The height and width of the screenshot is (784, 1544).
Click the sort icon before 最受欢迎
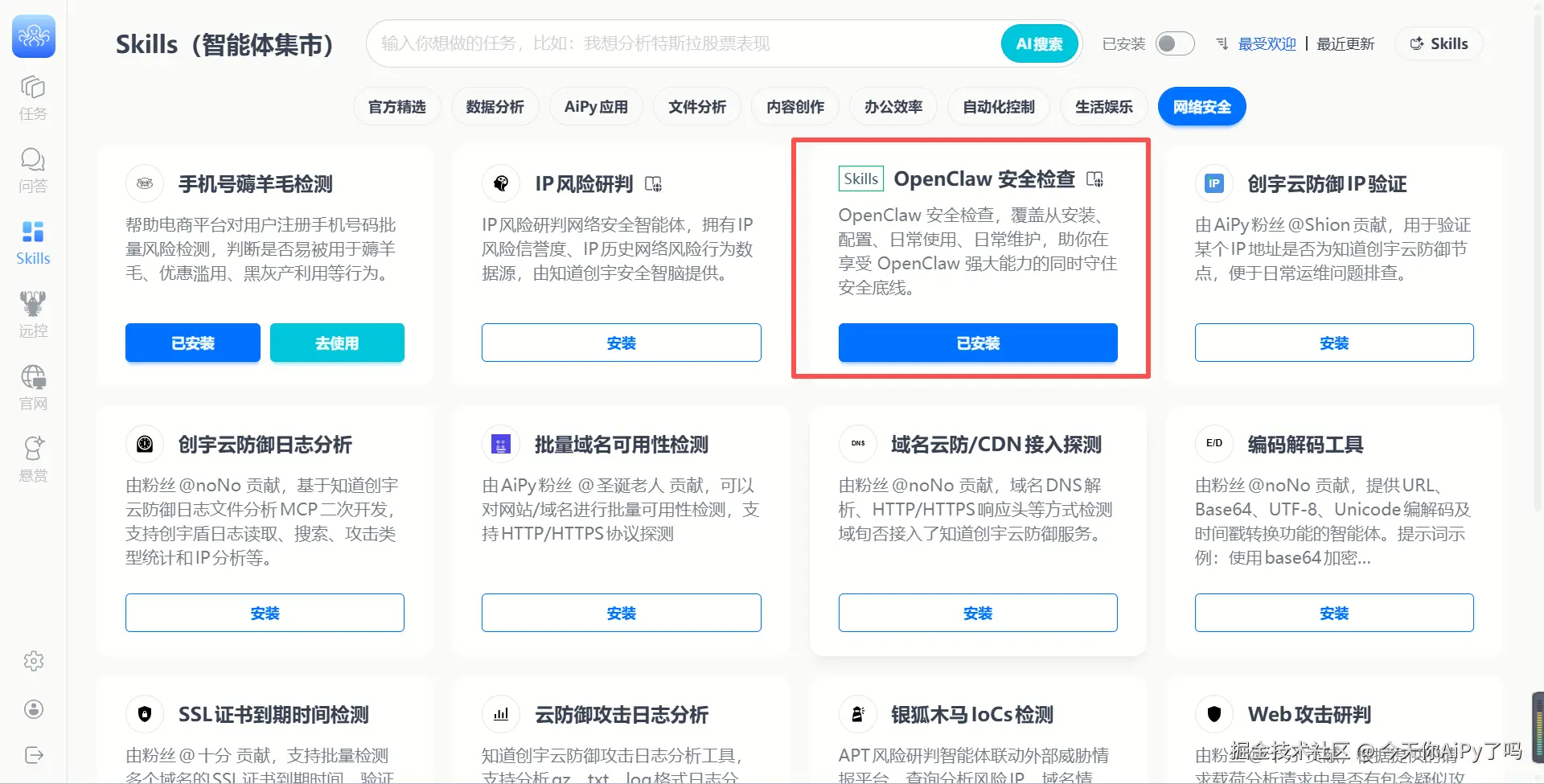point(1222,43)
